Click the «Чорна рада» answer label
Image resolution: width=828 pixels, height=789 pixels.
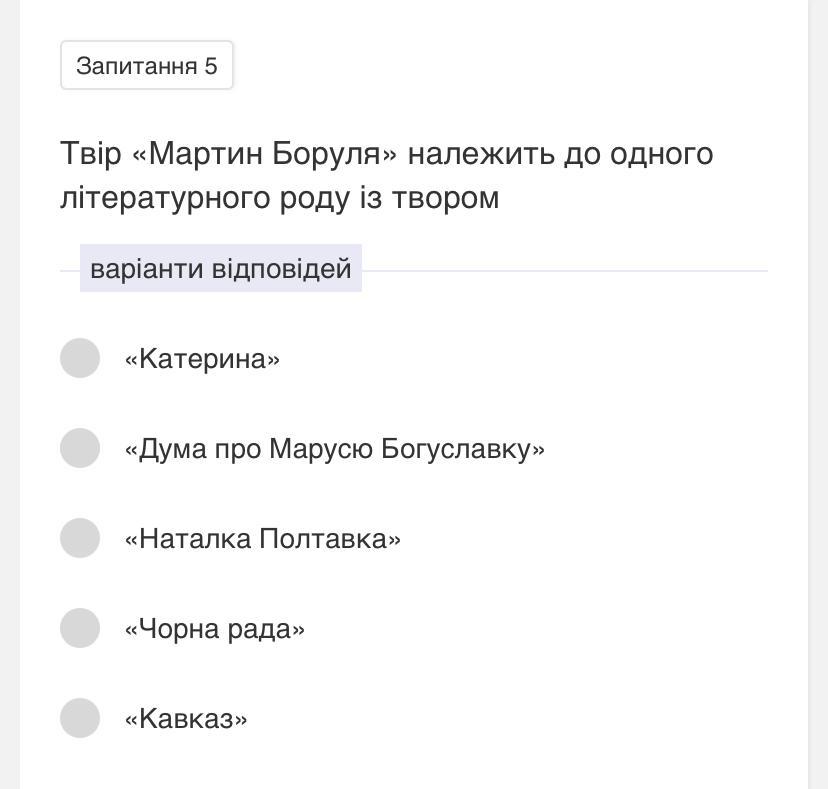click(x=214, y=629)
